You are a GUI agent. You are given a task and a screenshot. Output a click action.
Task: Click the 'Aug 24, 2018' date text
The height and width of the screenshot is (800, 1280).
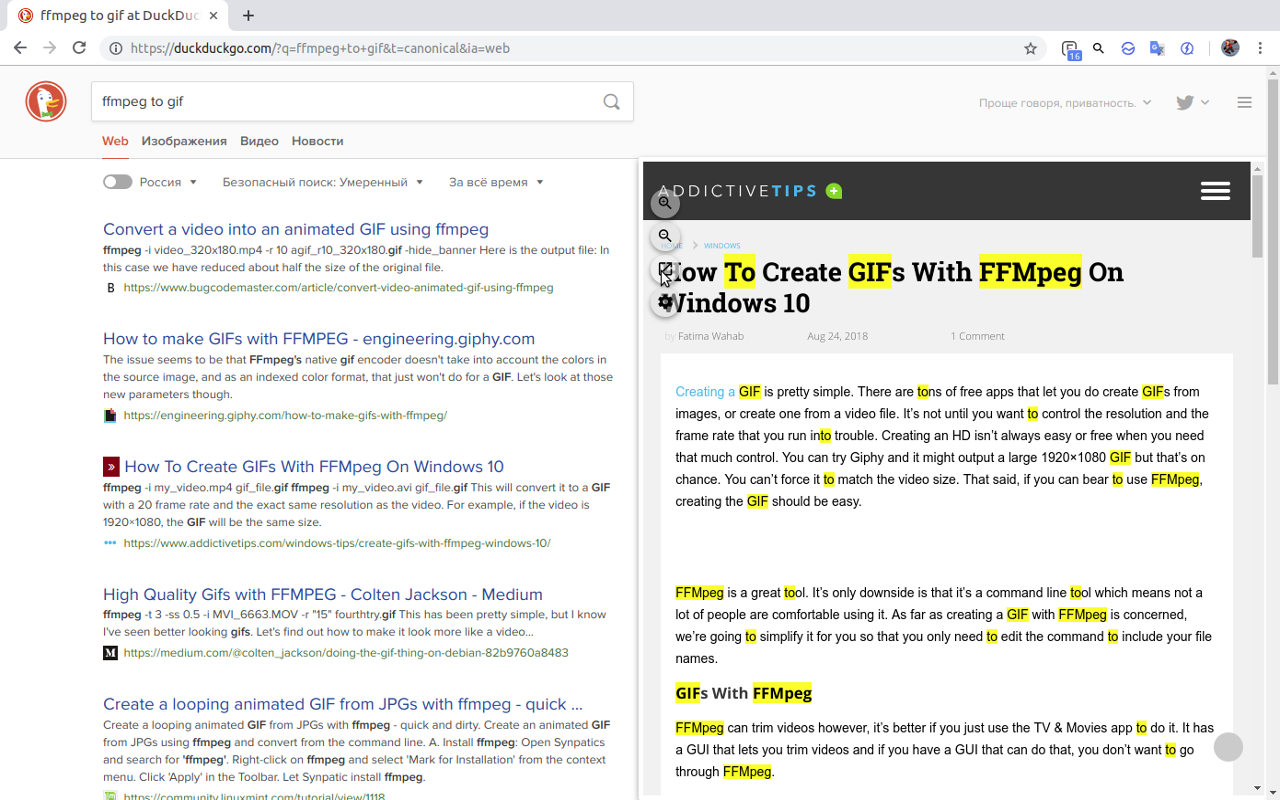pyautogui.click(x=837, y=336)
